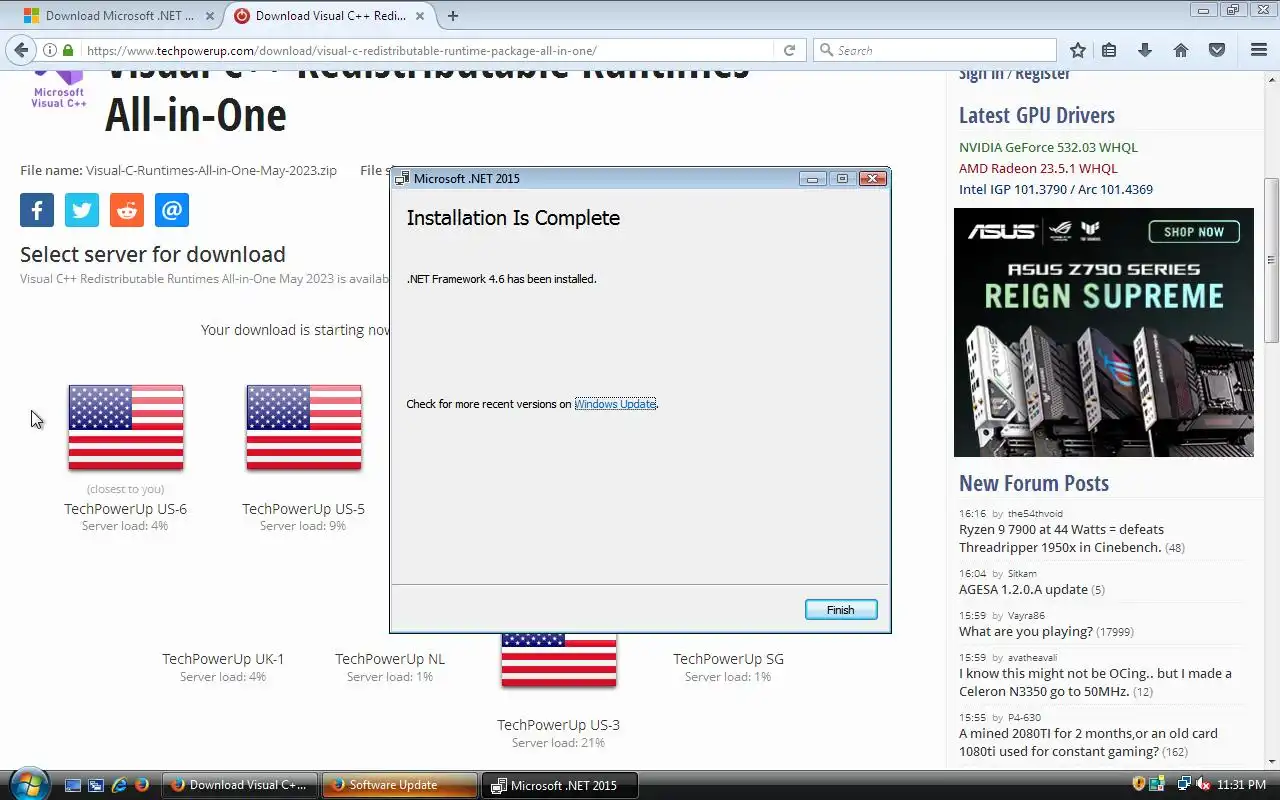Open a new tab with plus button
This screenshot has width=1280, height=800.
coord(453,16)
